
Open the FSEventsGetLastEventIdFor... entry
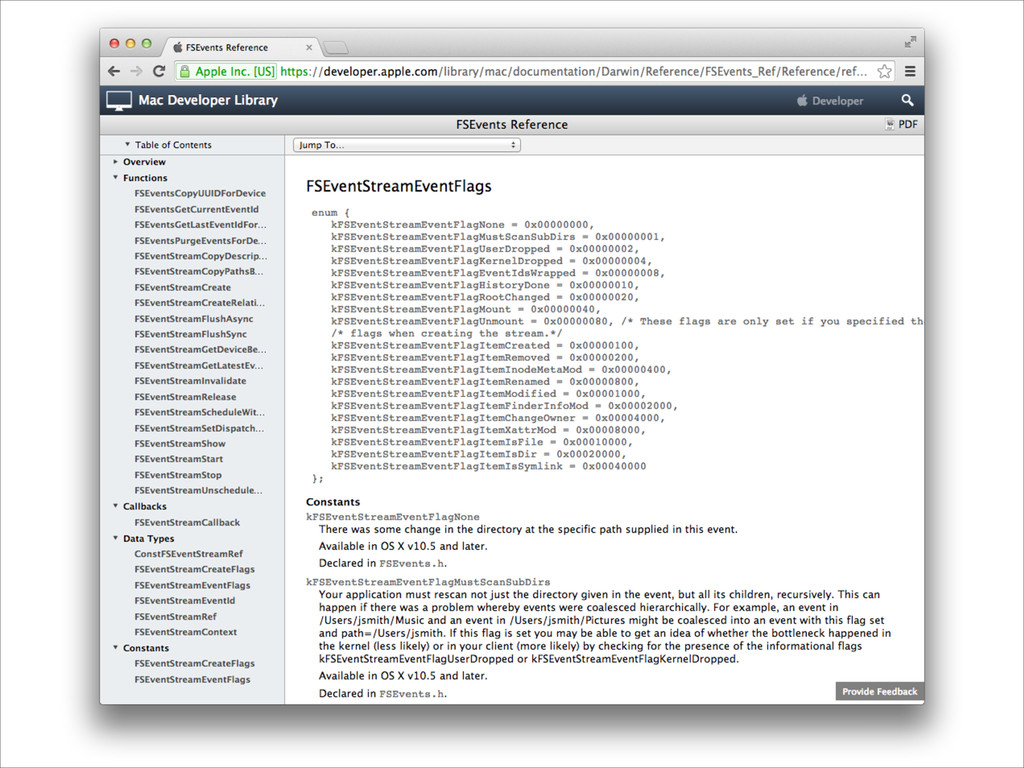pyautogui.click(x=200, y=225)
